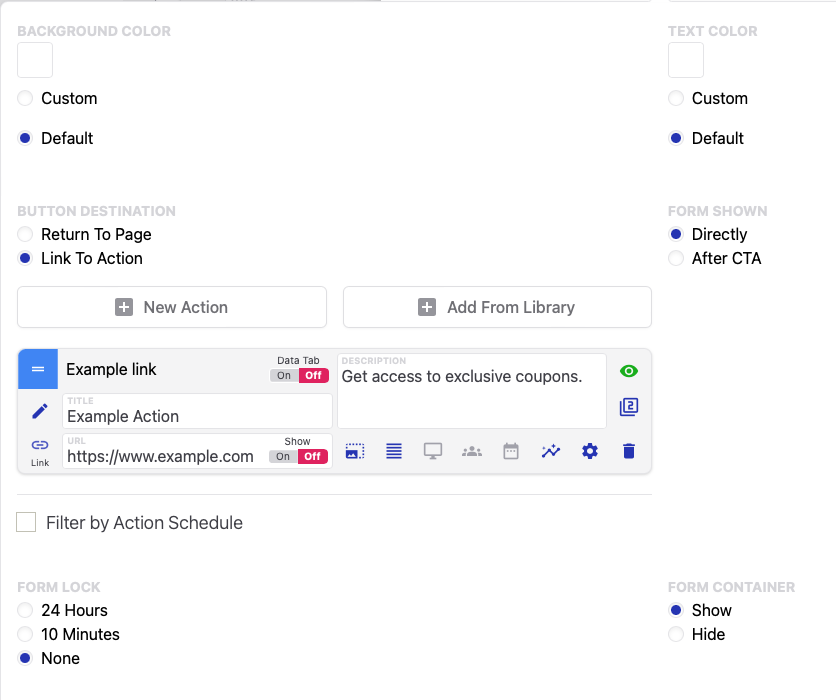Click the text alignment lines icon
836x700 pixels.
tap(394, 451)
